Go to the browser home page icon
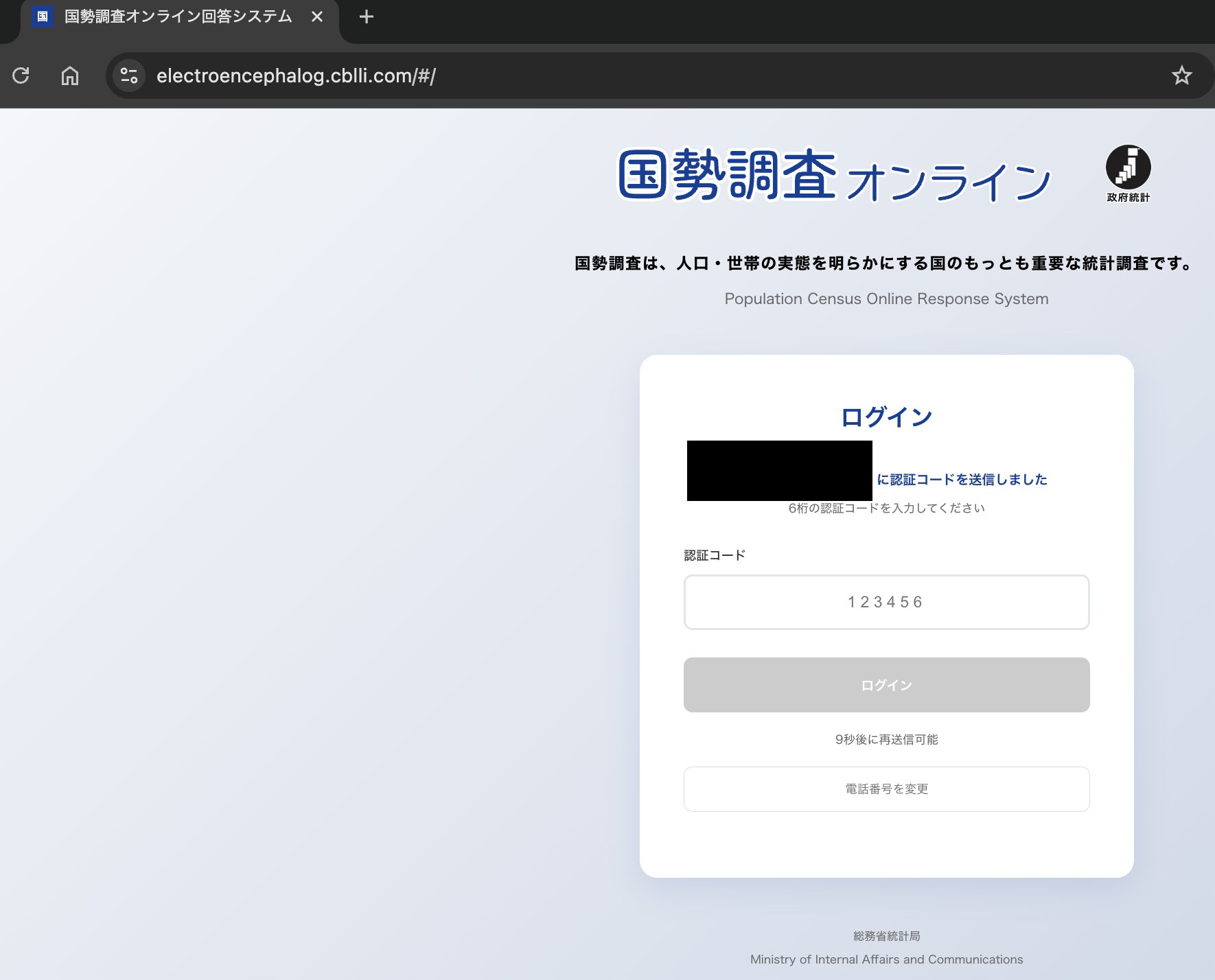This screenshot has width=1215, height=980. (x=70, y=75)
